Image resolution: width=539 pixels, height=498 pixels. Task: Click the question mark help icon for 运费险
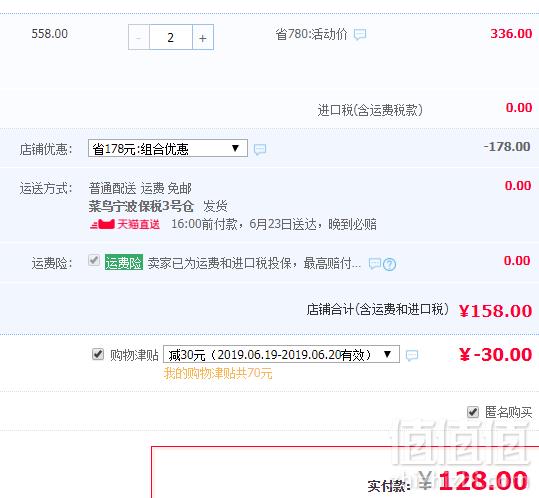(x=389, y=264)
